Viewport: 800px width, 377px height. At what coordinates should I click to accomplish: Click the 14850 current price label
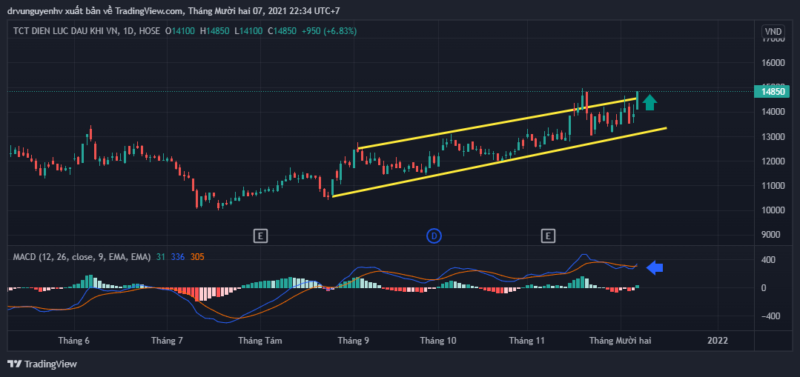(772, 92)
